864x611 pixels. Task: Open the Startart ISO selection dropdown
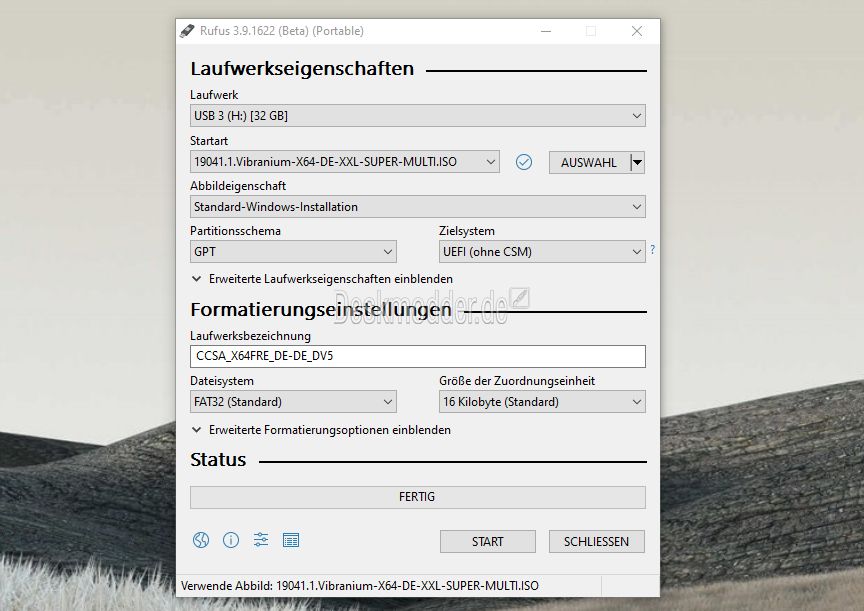click(x=345, y=162)
